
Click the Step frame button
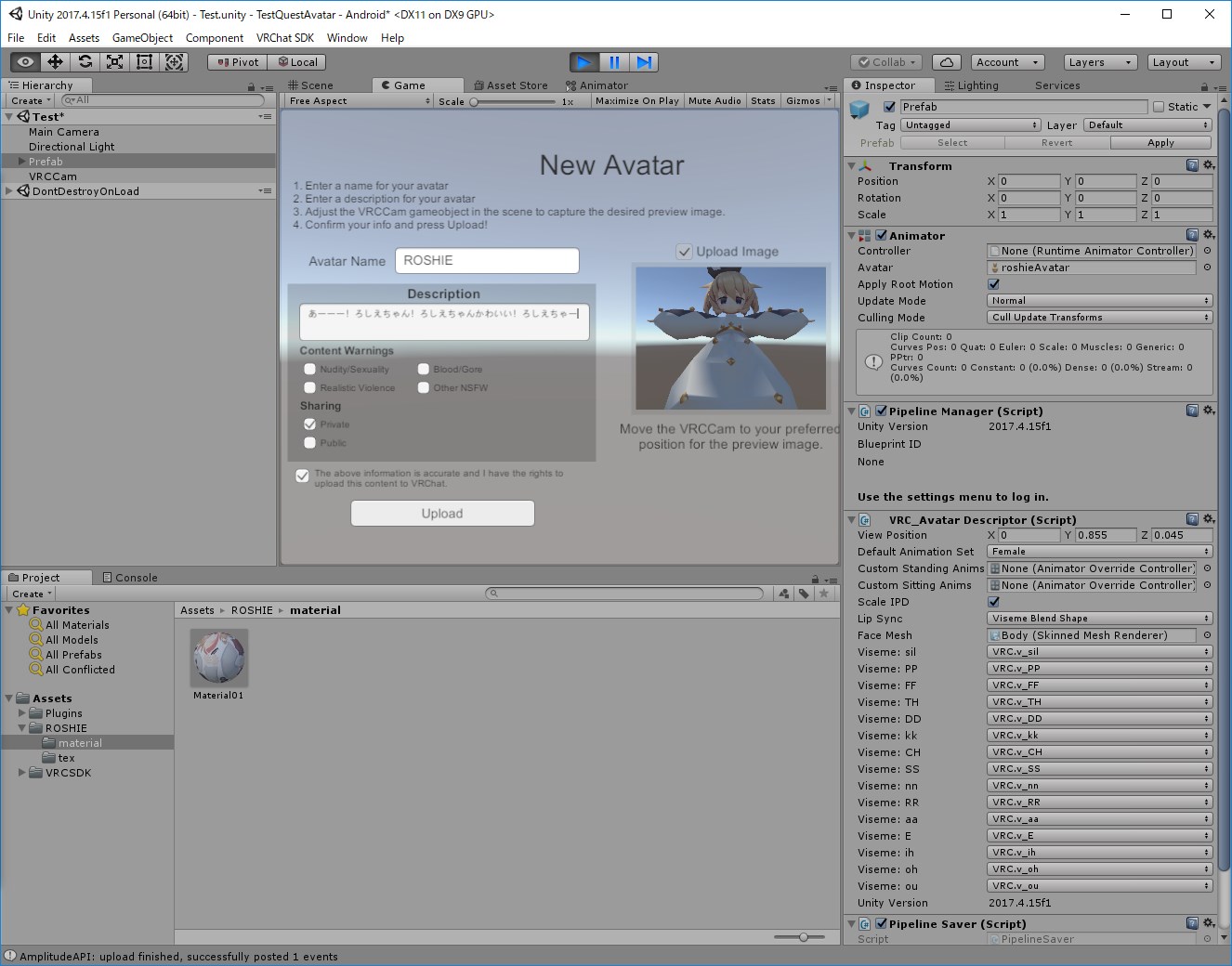[644, 62]
